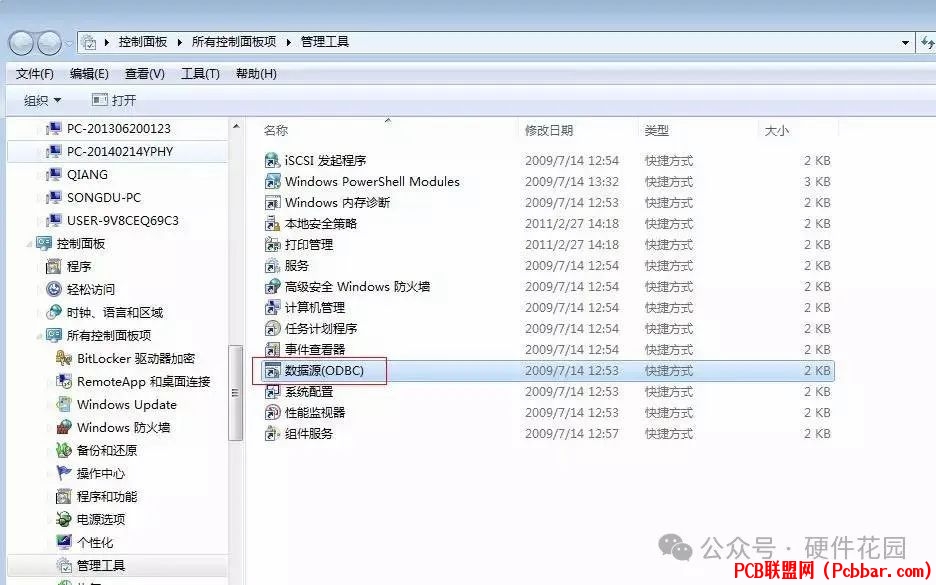Click the refresh button beside address bar
Image resolution: width=936 pixels, height=585 pixels.
pos(926,42)
